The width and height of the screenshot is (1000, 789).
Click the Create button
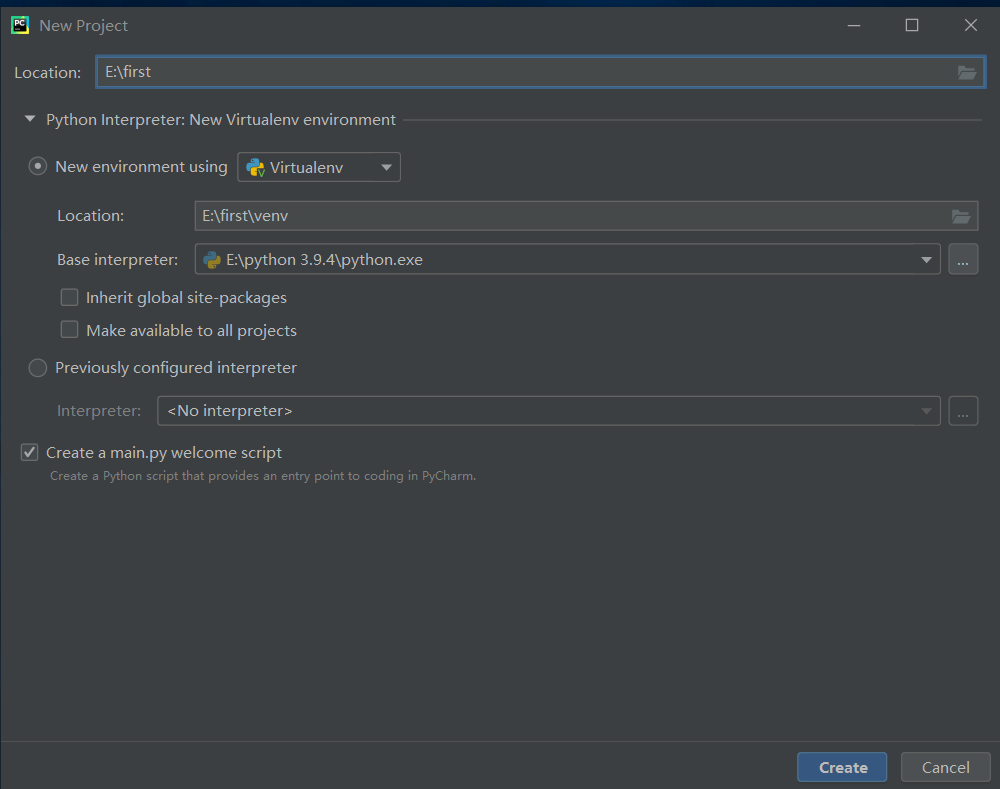tap(842, 767)
